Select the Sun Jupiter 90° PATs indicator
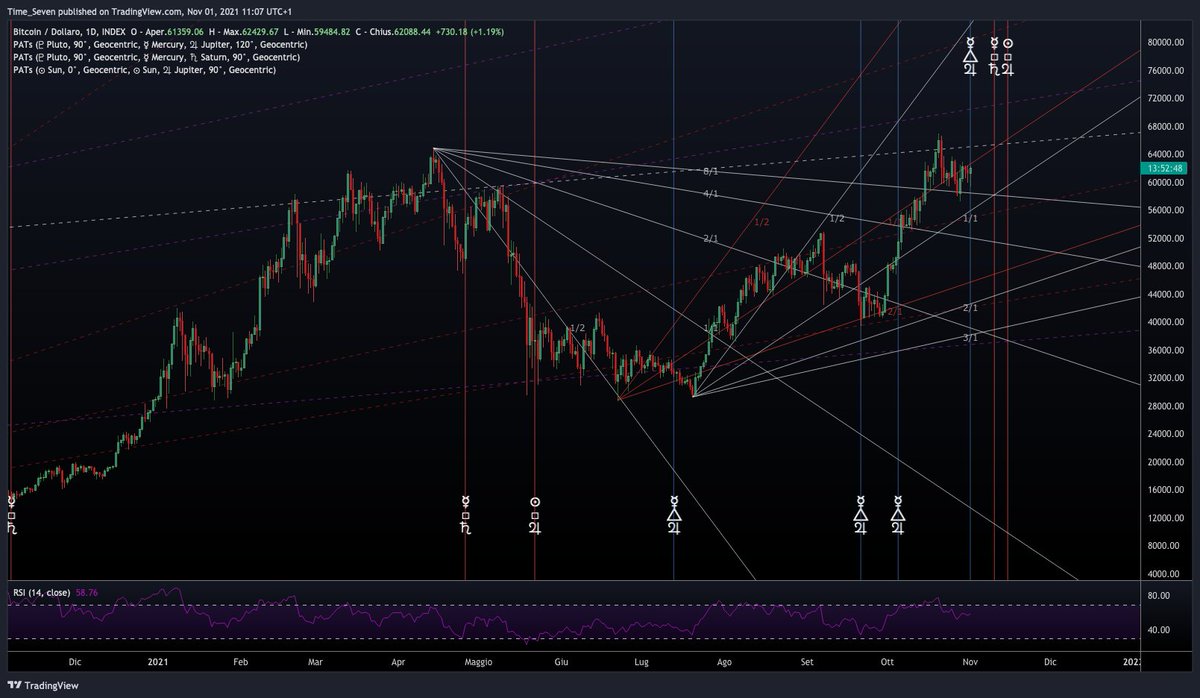The height and width of the screenshot is (698, 1200). coord(144,70)
